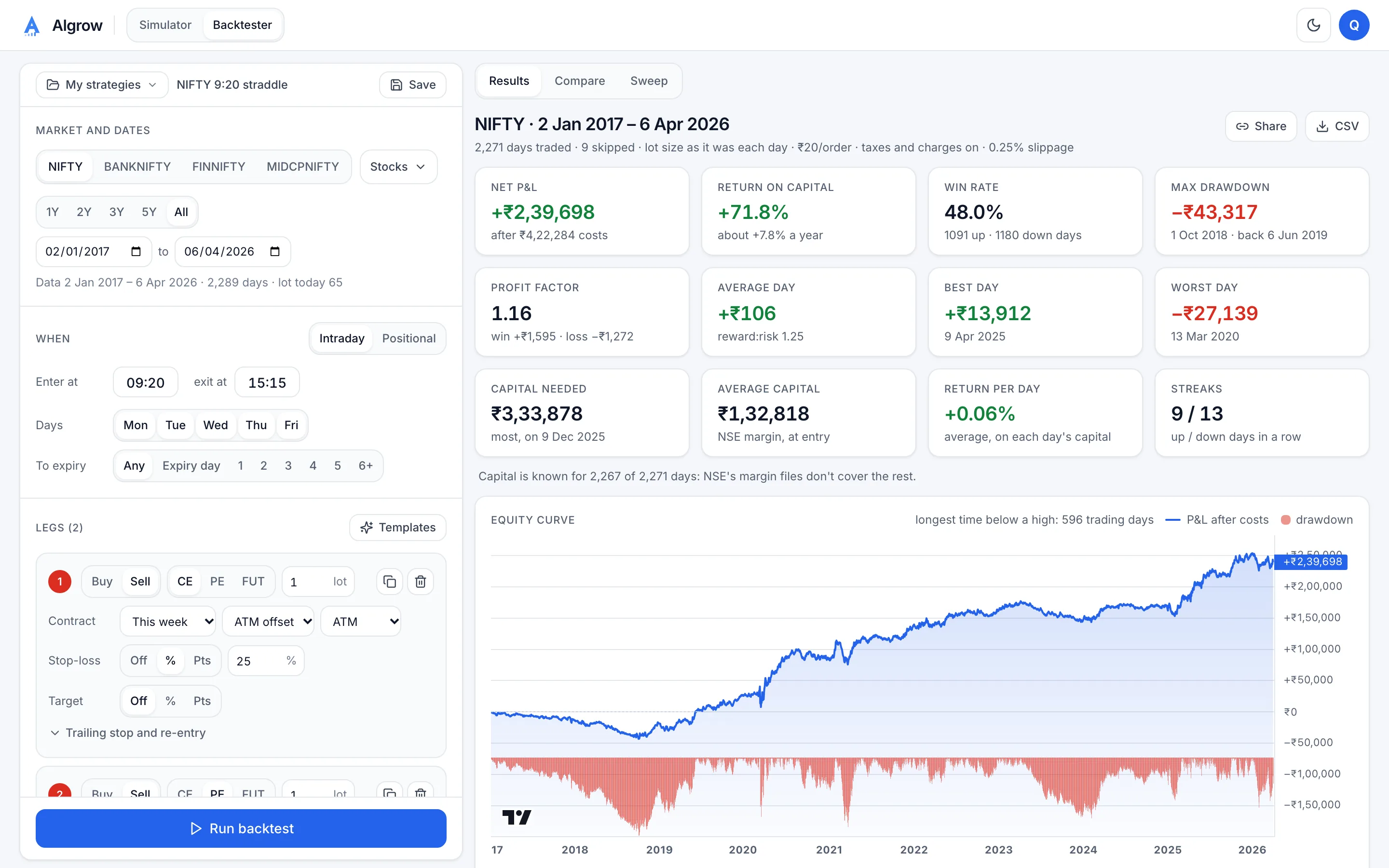1389x868 pixels.
Task: Share the backtest results
Action: (1261, 126)
